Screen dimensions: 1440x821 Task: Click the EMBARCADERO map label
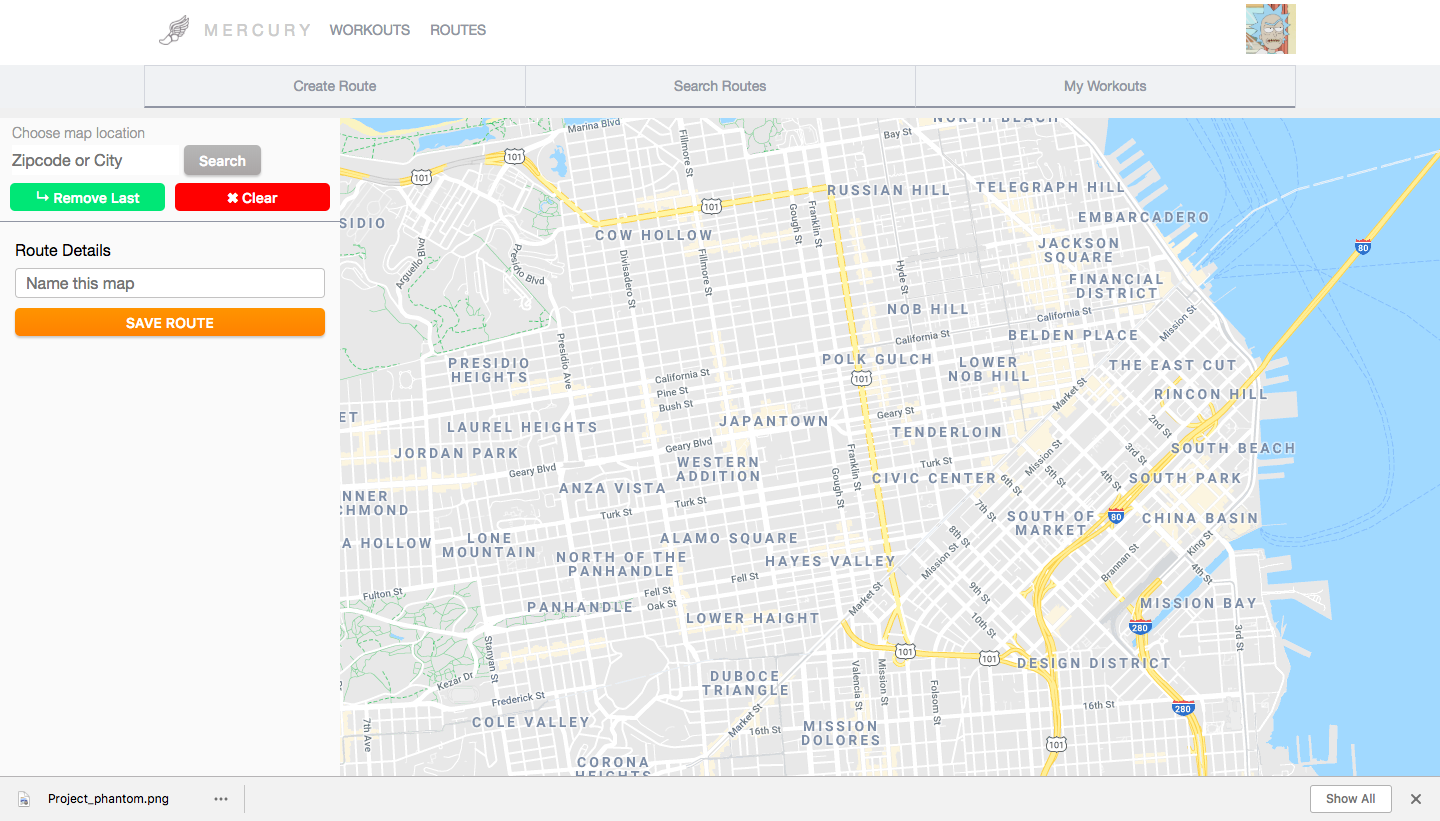[x=1143, y=217]
